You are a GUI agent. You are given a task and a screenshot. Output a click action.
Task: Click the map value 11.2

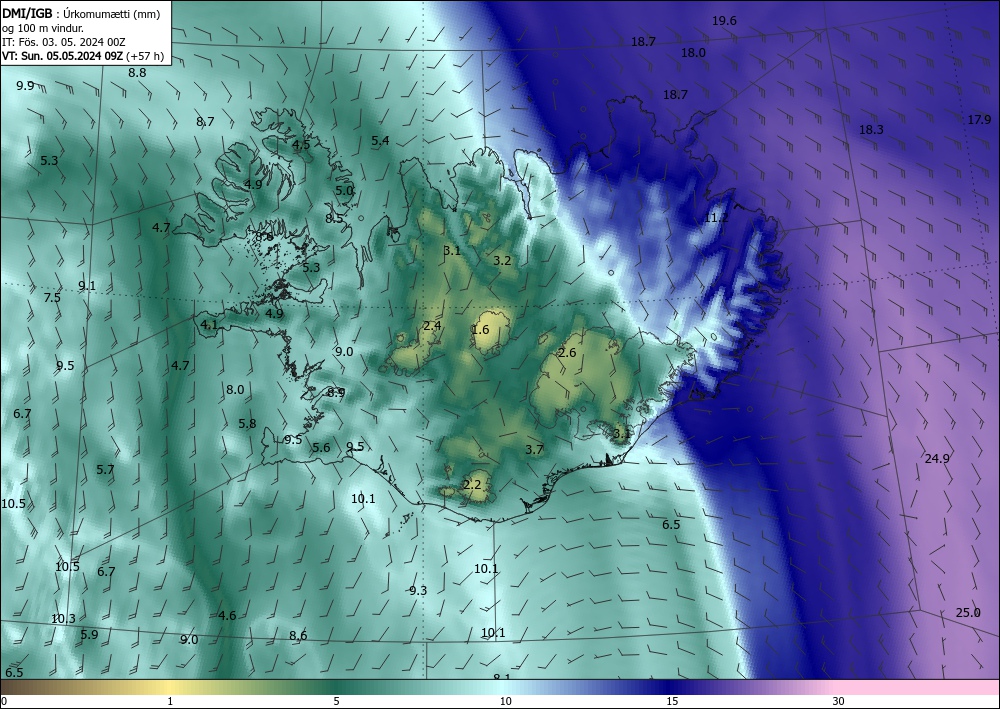coord(716,218)
